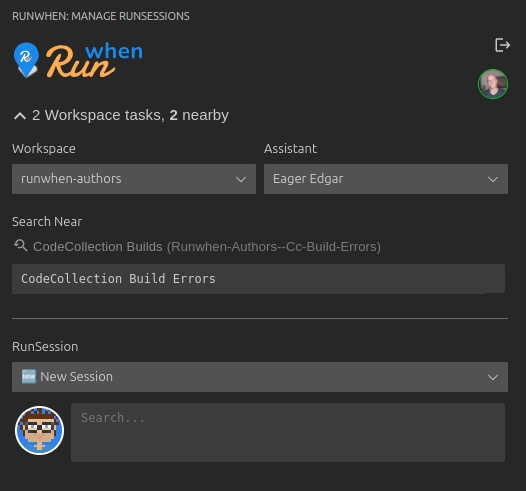526x491 pixels.
Task: Click the RunWhen: Manage RunSessions panel title
Action: tap(101, 16)
